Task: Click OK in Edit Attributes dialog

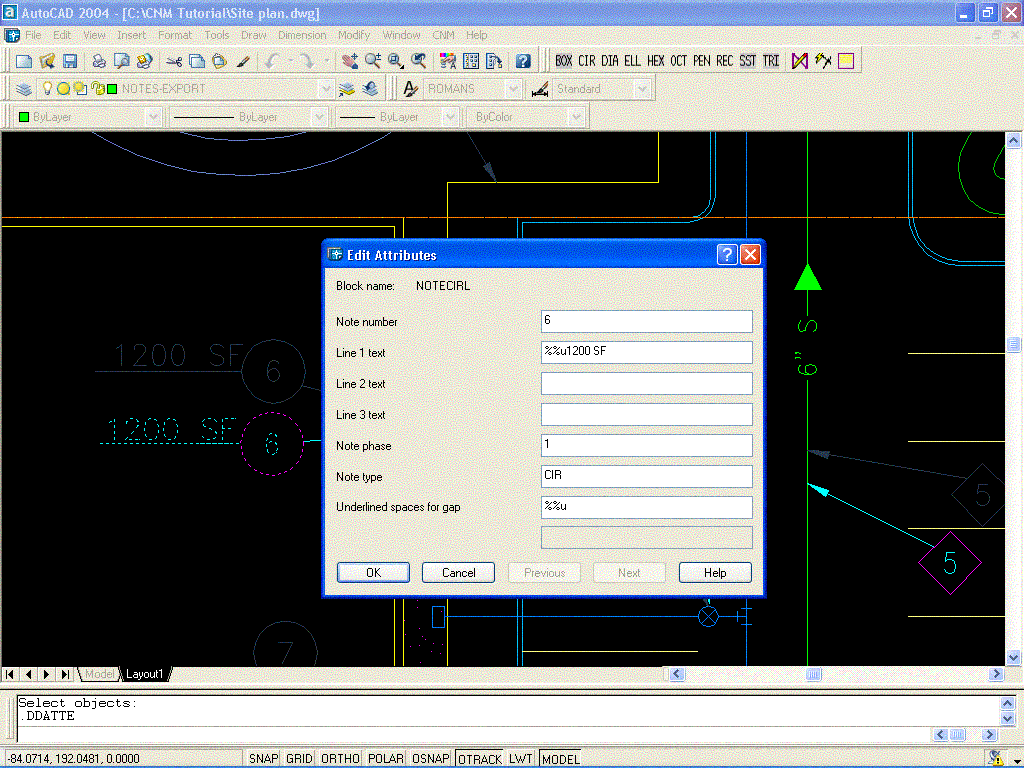Action: [373, 573]
